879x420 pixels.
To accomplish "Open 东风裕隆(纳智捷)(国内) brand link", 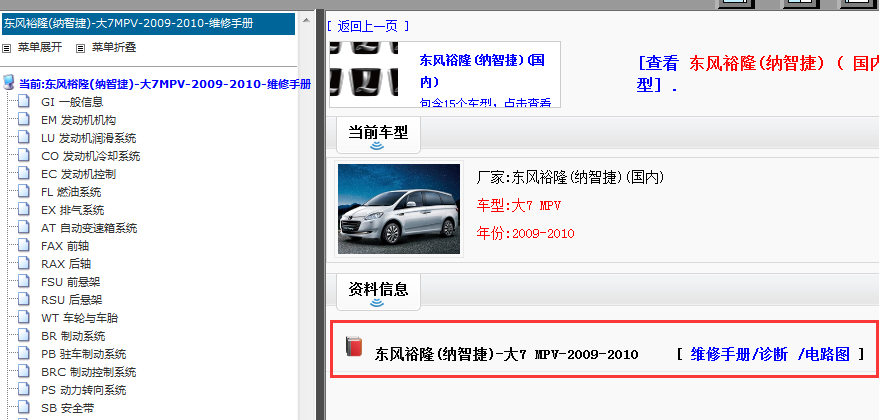I will point(482,70).
